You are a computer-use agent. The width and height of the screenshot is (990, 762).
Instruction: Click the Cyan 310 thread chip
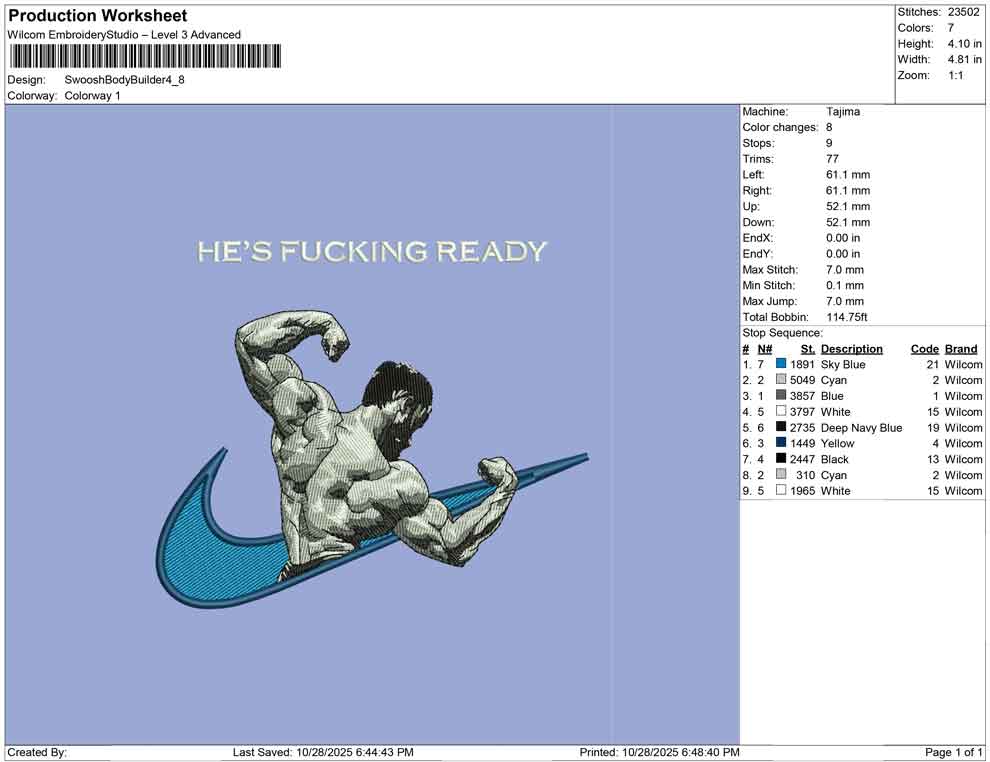[780, 475]
